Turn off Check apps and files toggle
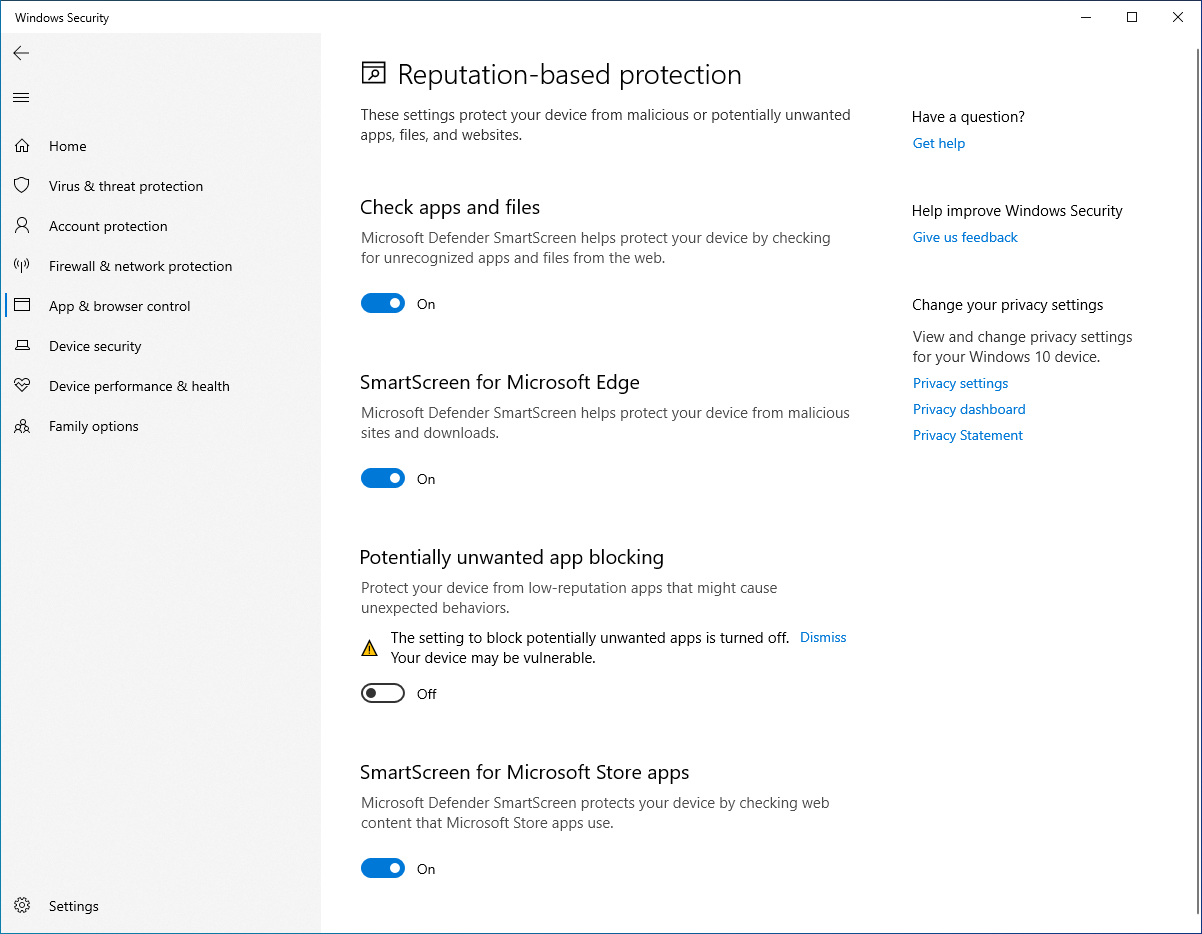Viewport: 1202px width, 934px height. point(383,304)
